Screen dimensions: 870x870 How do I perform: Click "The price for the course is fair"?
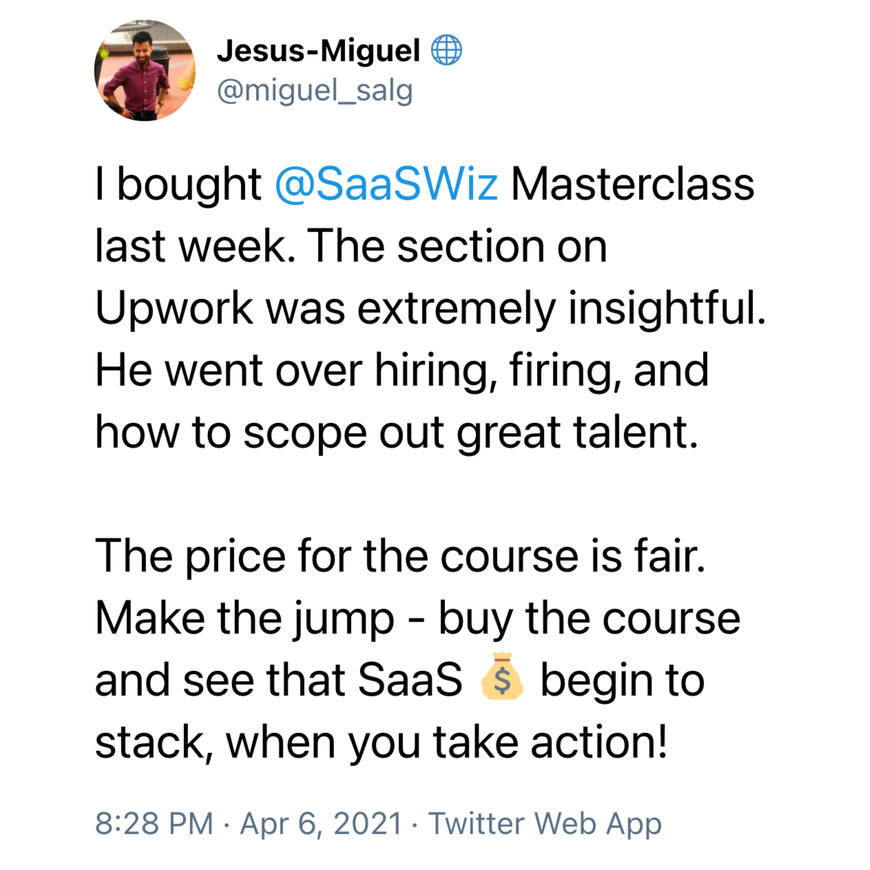(400, 557)
